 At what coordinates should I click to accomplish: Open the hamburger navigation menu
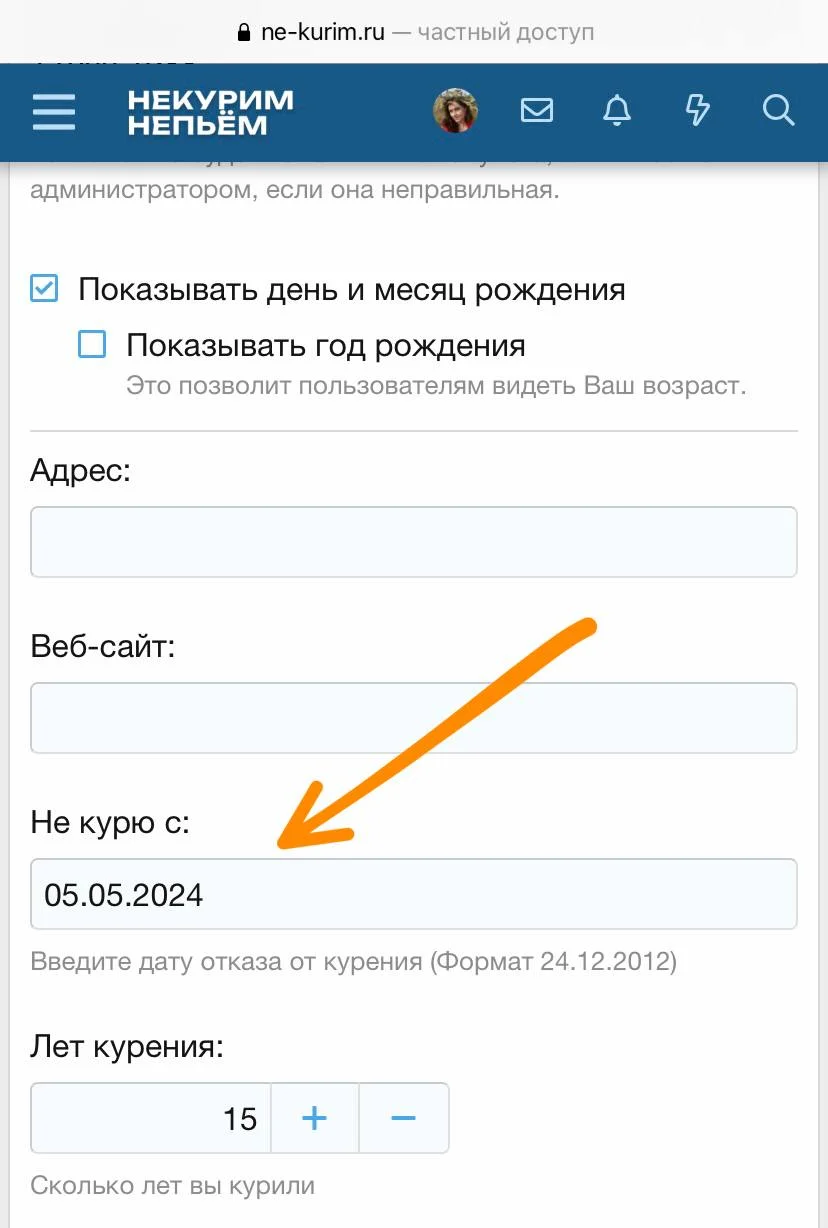[x=54, y=112]
